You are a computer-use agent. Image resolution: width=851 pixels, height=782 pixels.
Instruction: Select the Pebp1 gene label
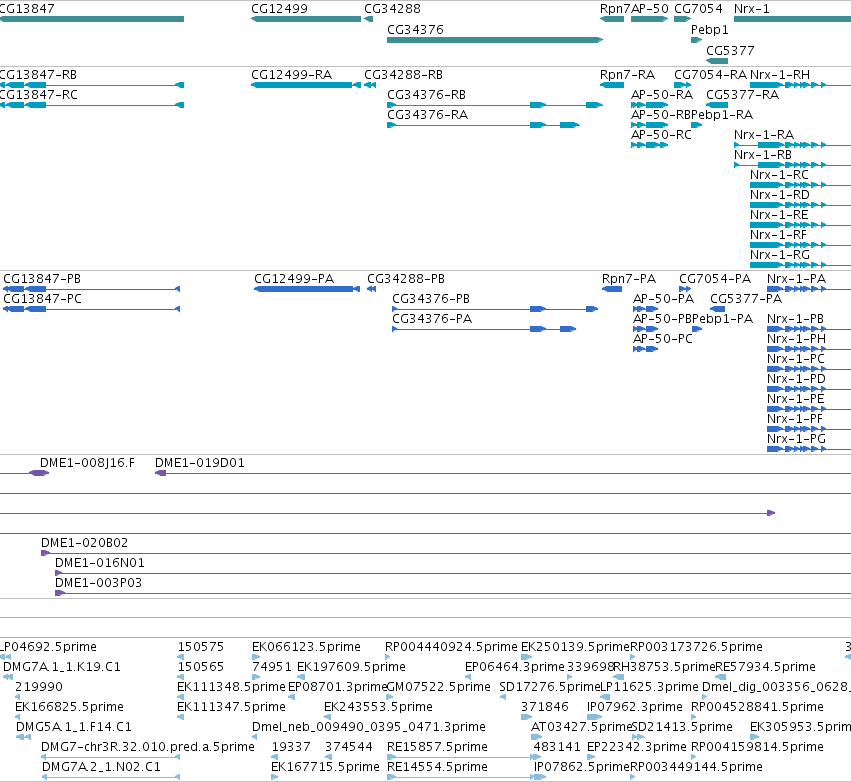click(709, 30)
